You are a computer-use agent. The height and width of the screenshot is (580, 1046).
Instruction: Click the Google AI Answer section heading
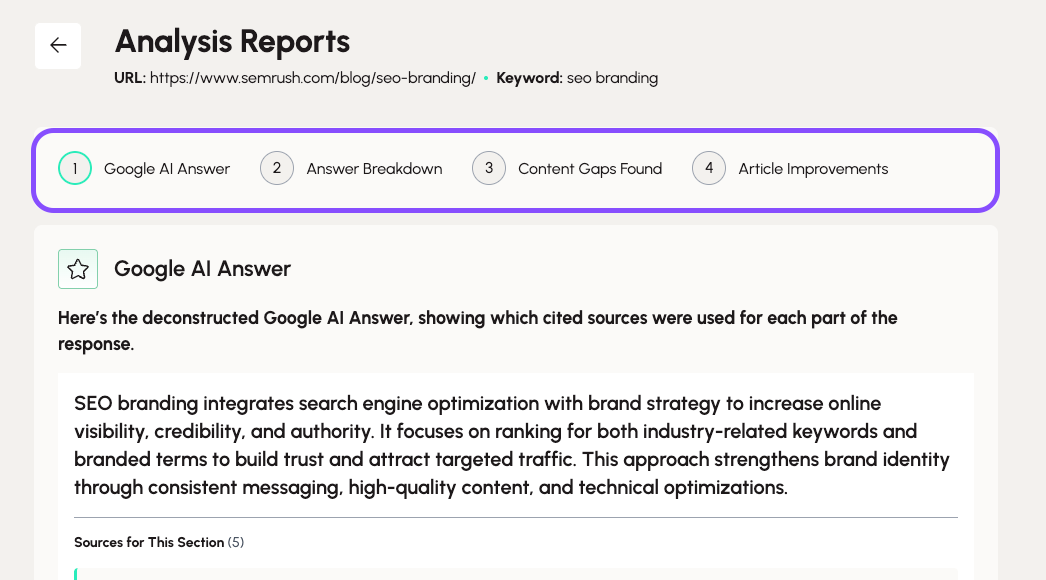pos(202,269)
